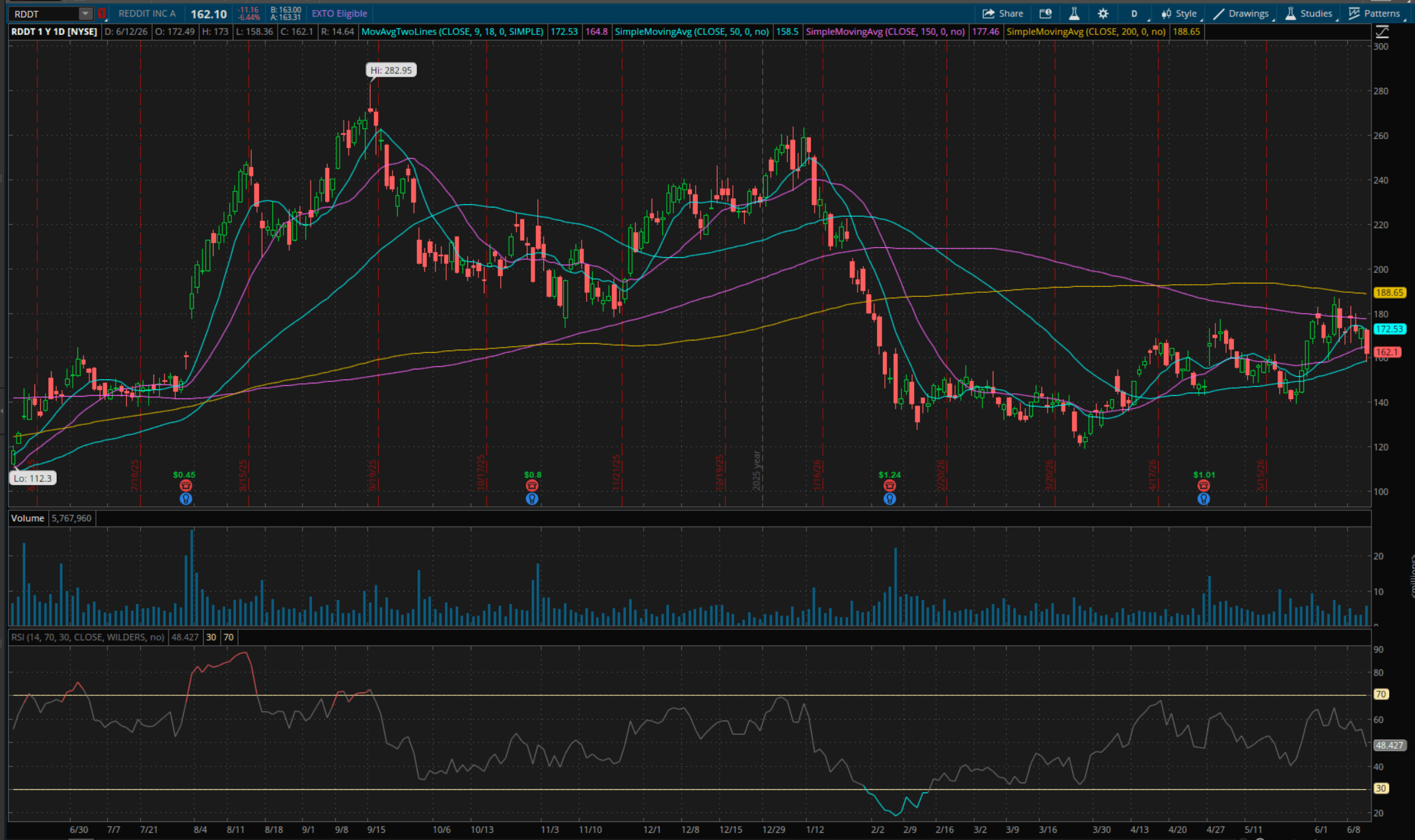This screenshot has height=840, width=1415.
Task: Open the D timeframe dropdown
Action: click(1135, 13)
